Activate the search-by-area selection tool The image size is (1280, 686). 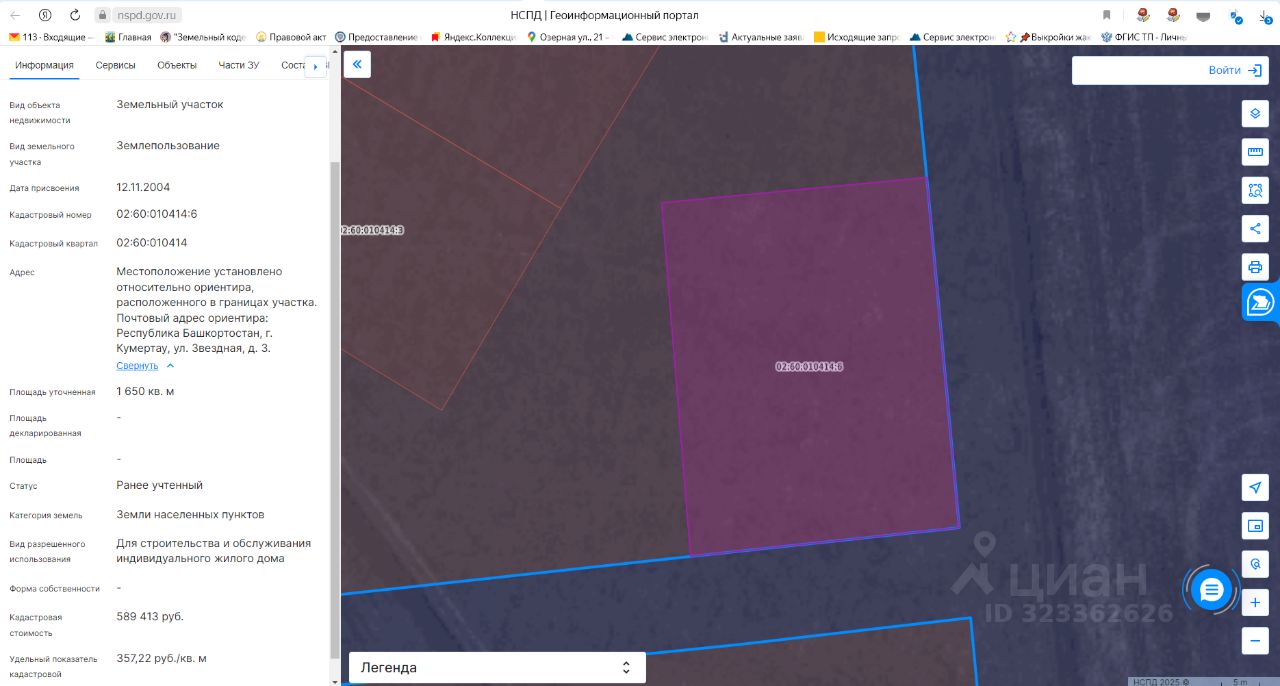[x=1255, y=190]
